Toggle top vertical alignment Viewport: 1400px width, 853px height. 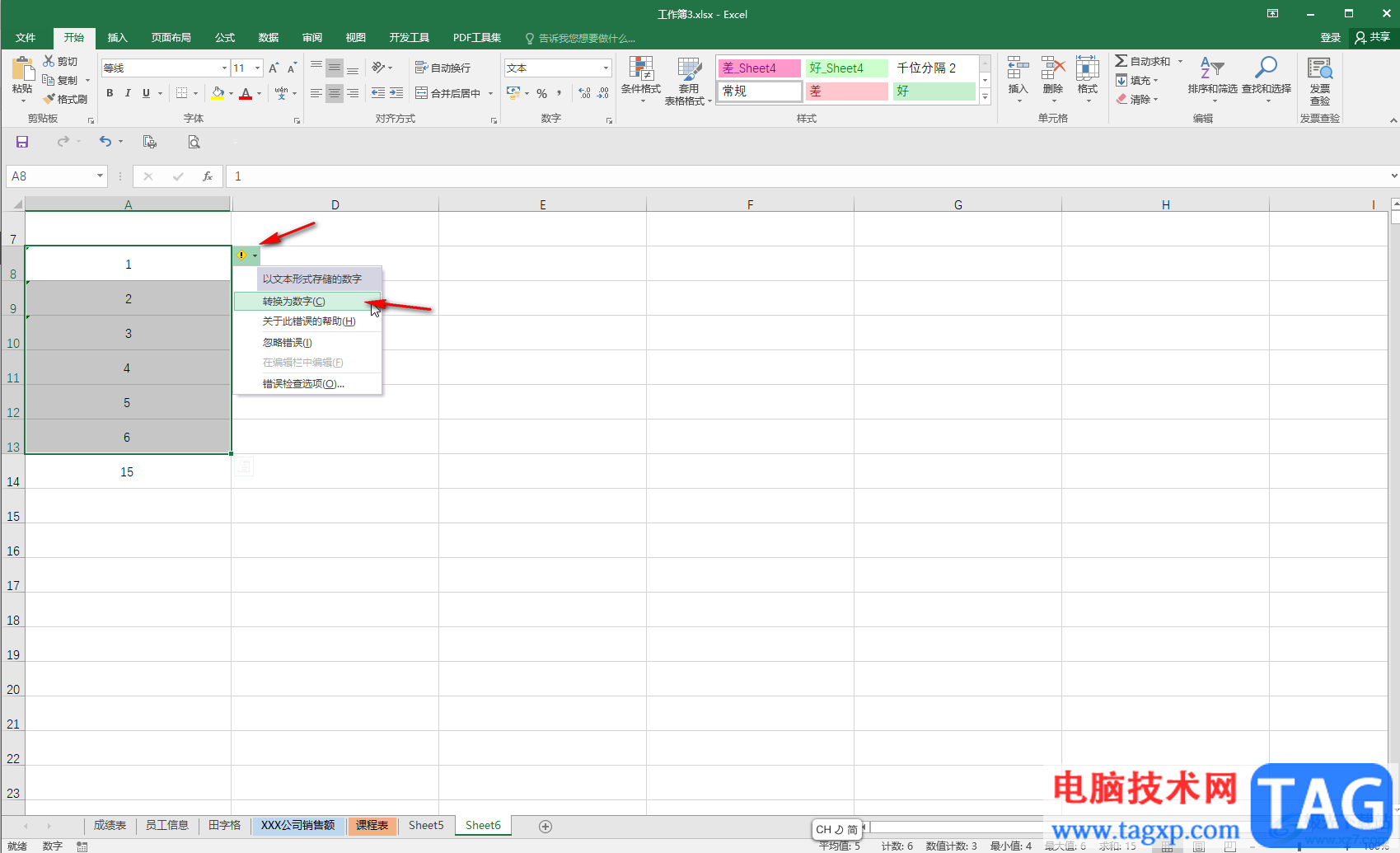[316, 68]
